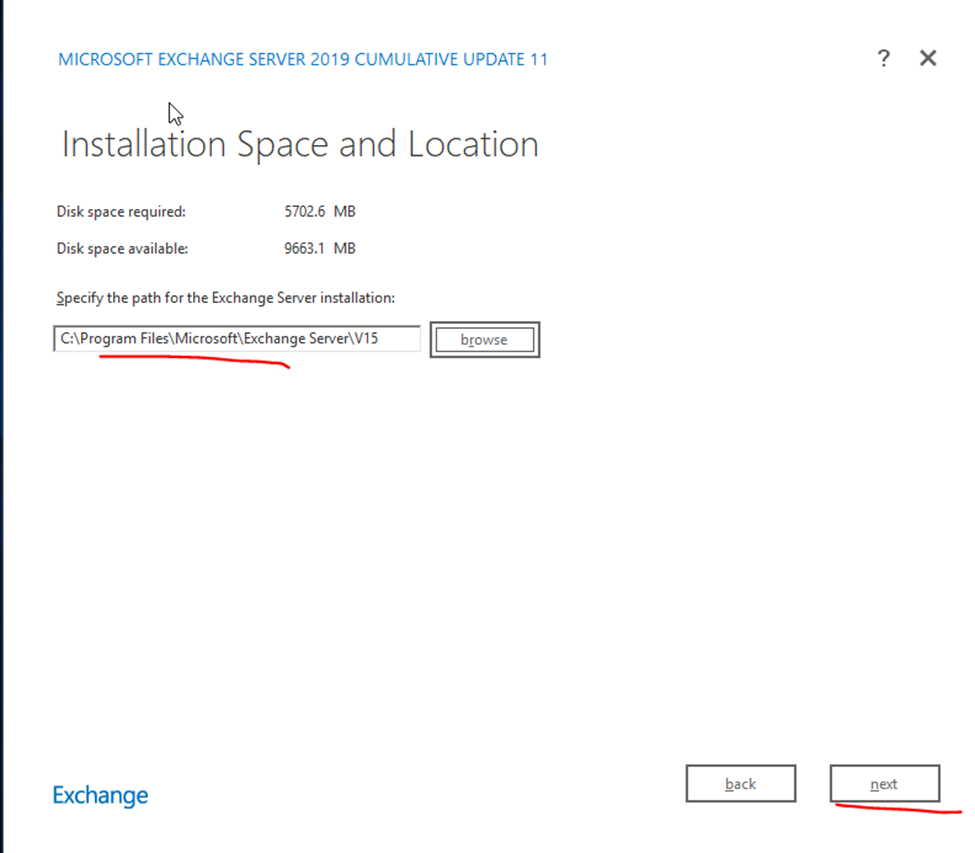Focus the installation path text field
975x853 pixels.
(237, 339)
